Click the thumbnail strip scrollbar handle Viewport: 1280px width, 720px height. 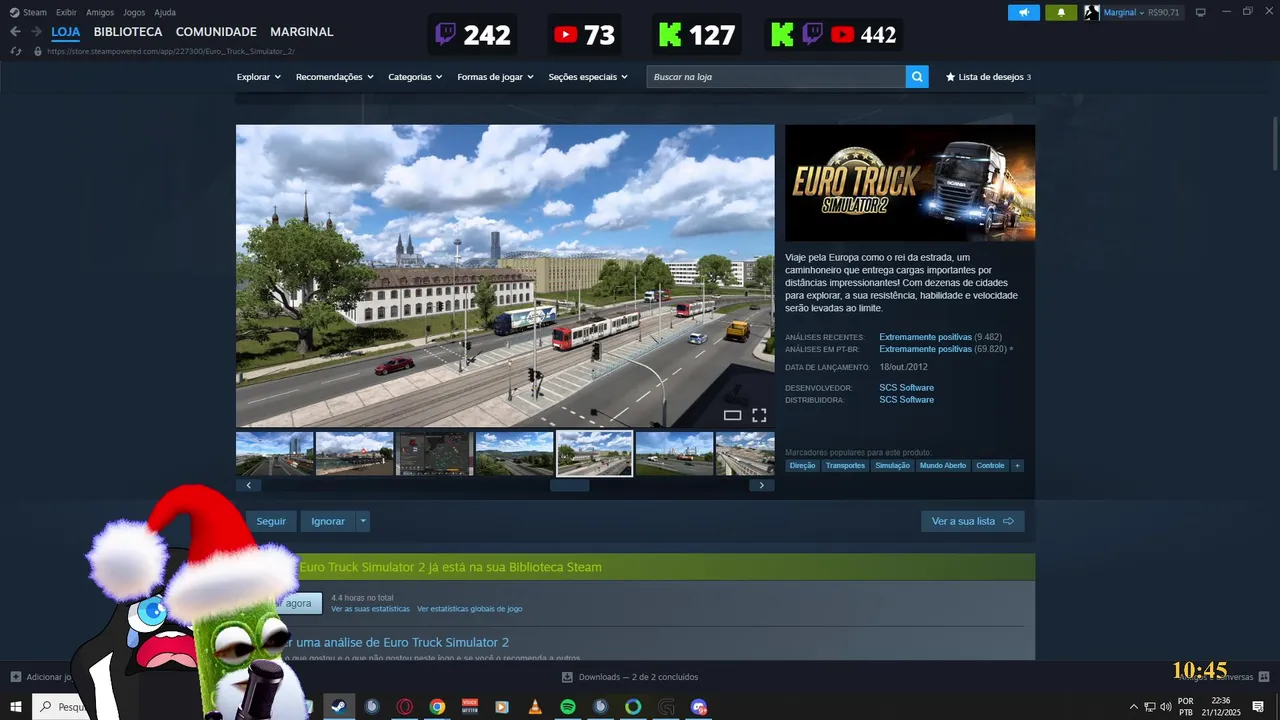(570, 485)
